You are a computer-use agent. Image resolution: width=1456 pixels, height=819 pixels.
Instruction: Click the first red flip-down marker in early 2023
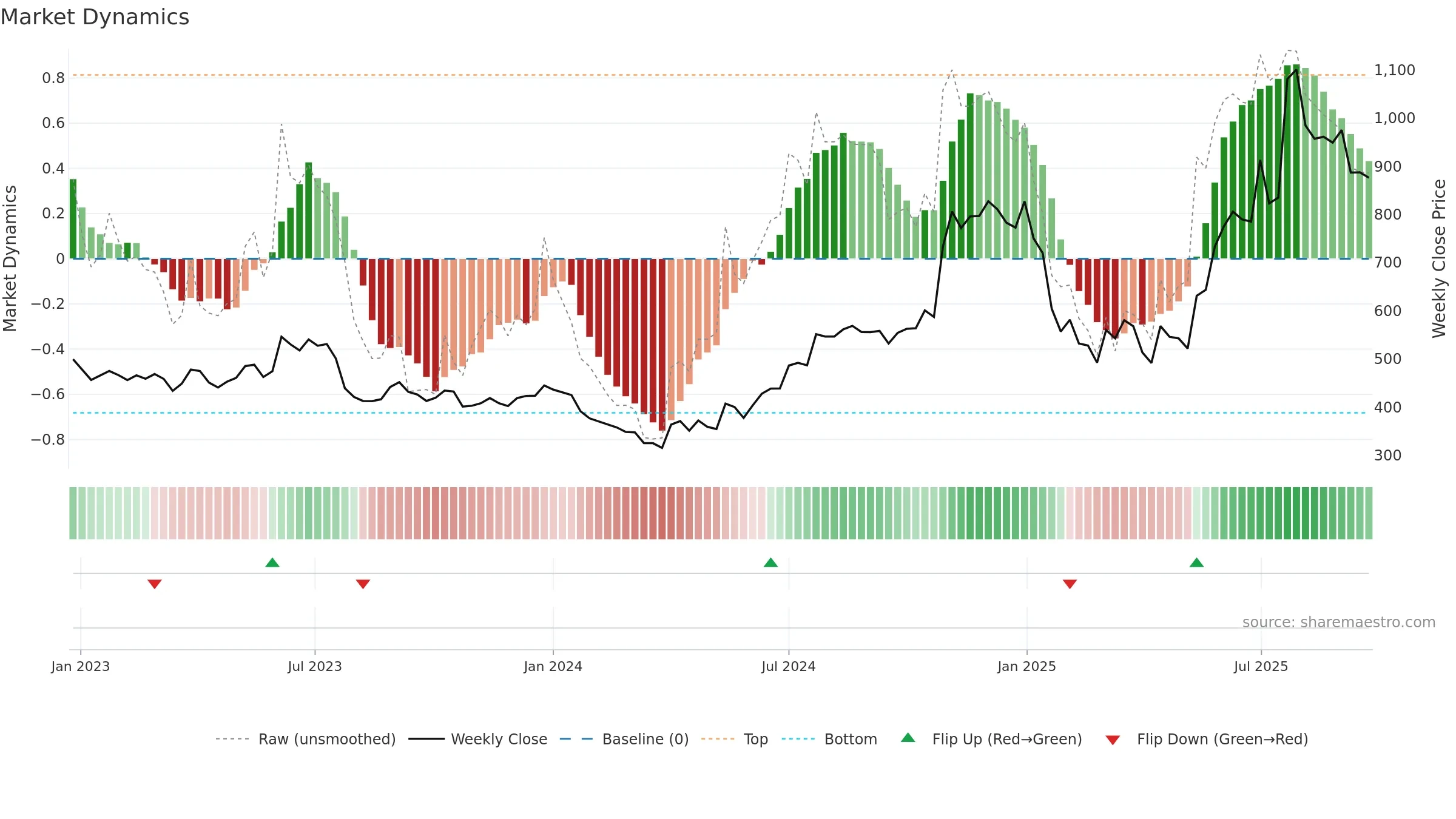point(155,584)
